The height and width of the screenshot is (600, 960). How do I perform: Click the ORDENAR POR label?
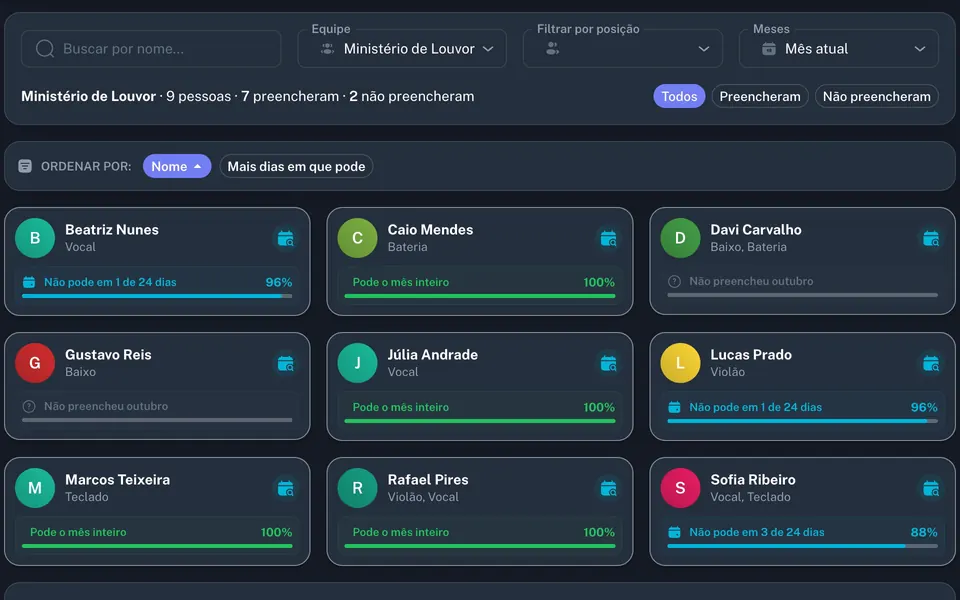coord(86,167)
